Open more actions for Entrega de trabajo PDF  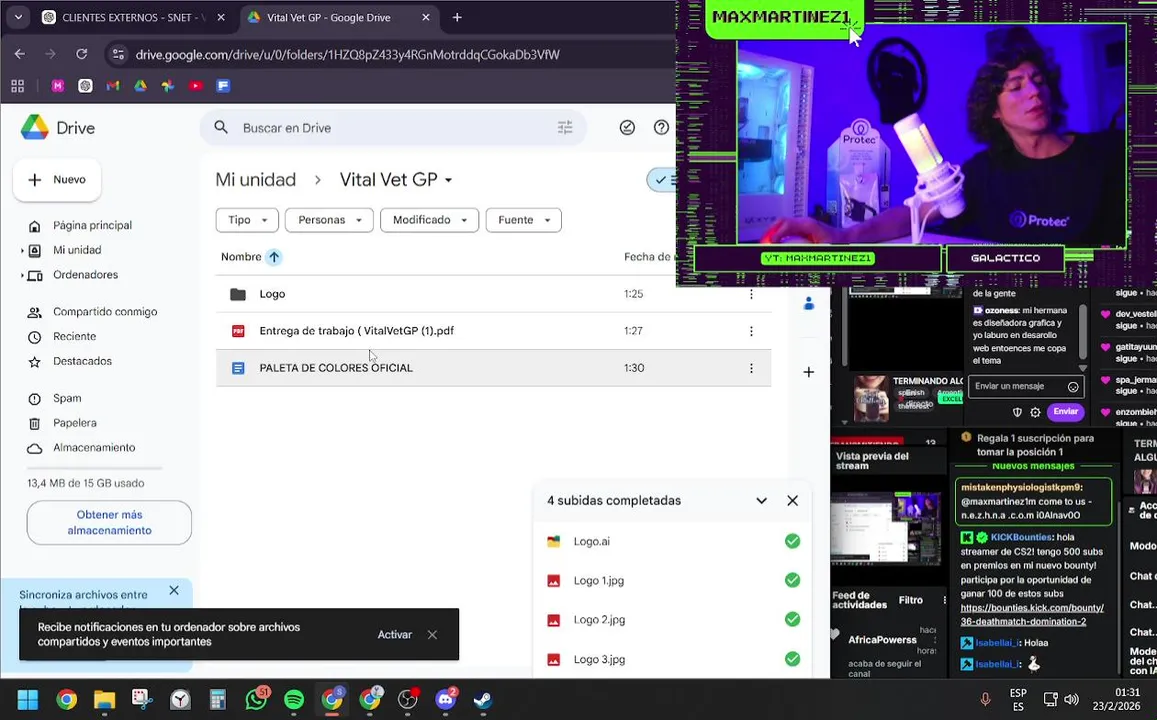[751, 330]
